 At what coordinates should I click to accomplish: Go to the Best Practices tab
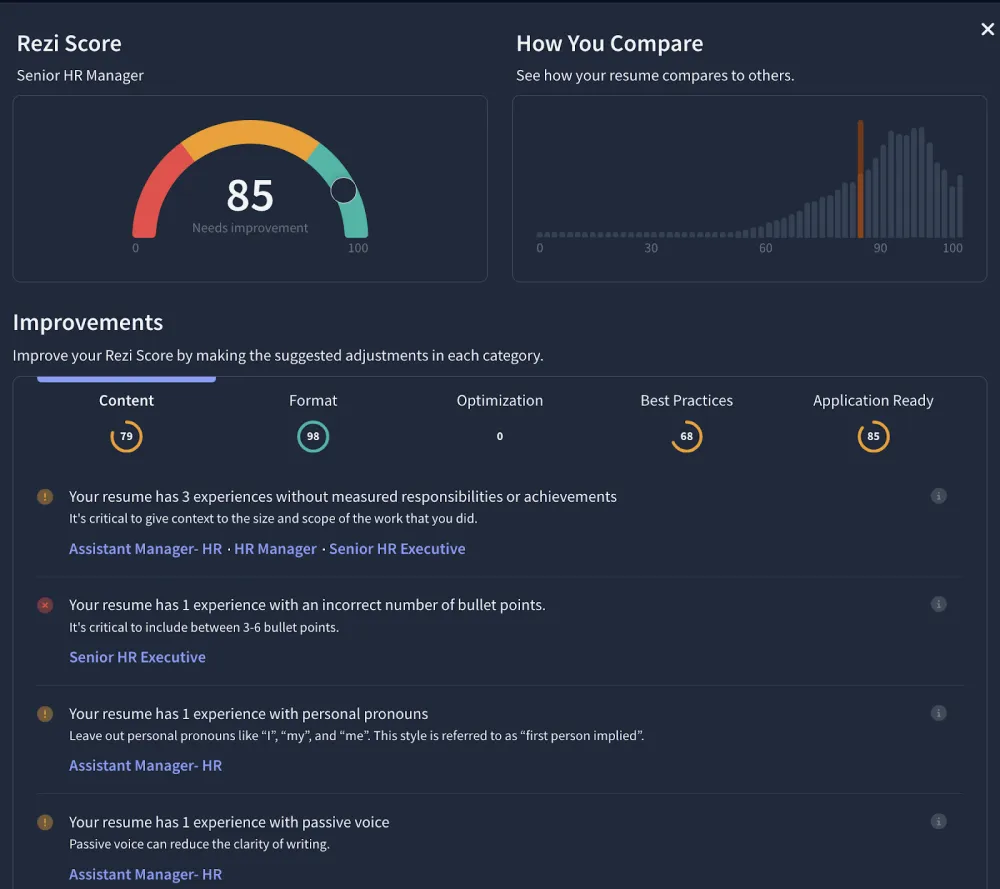coord(686,400)
